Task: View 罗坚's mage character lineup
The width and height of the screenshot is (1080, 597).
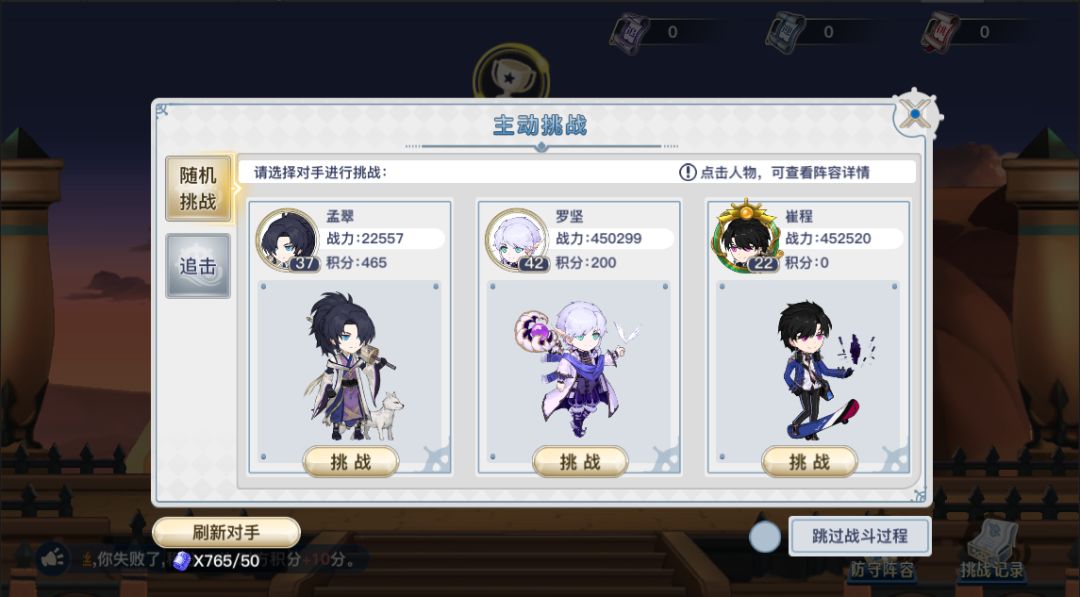Action: [x=577, y=369]
